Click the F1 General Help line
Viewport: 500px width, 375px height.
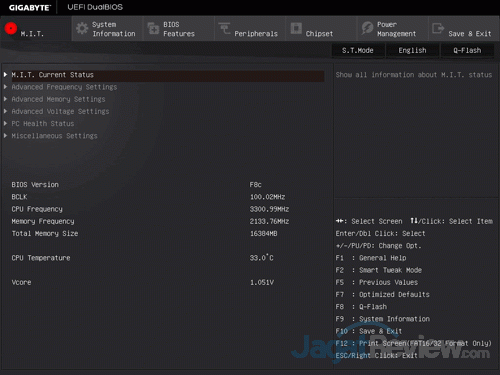click(x=371, y=258)
